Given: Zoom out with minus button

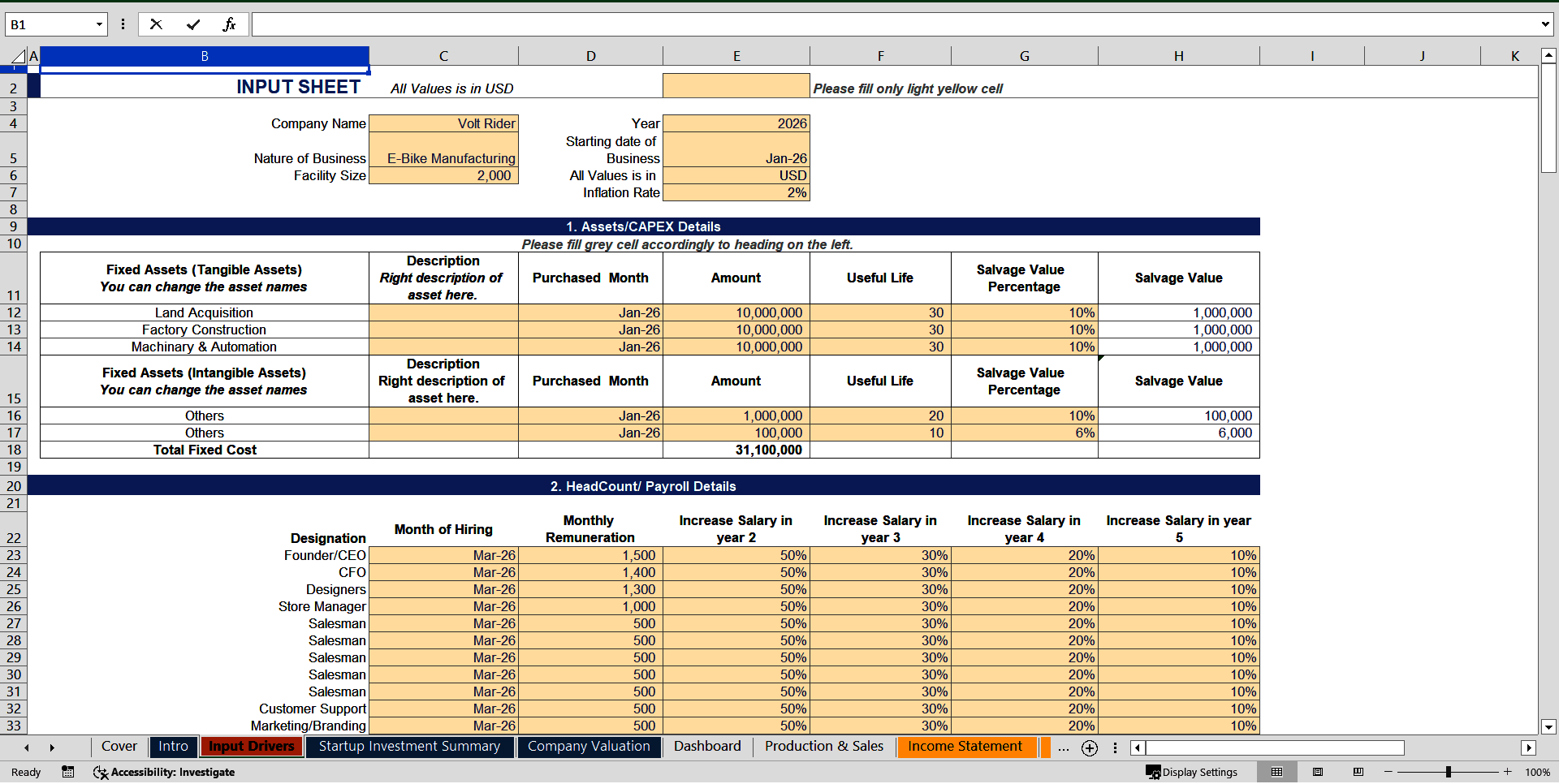Looking at the screenshot, I should (1388, 772).
